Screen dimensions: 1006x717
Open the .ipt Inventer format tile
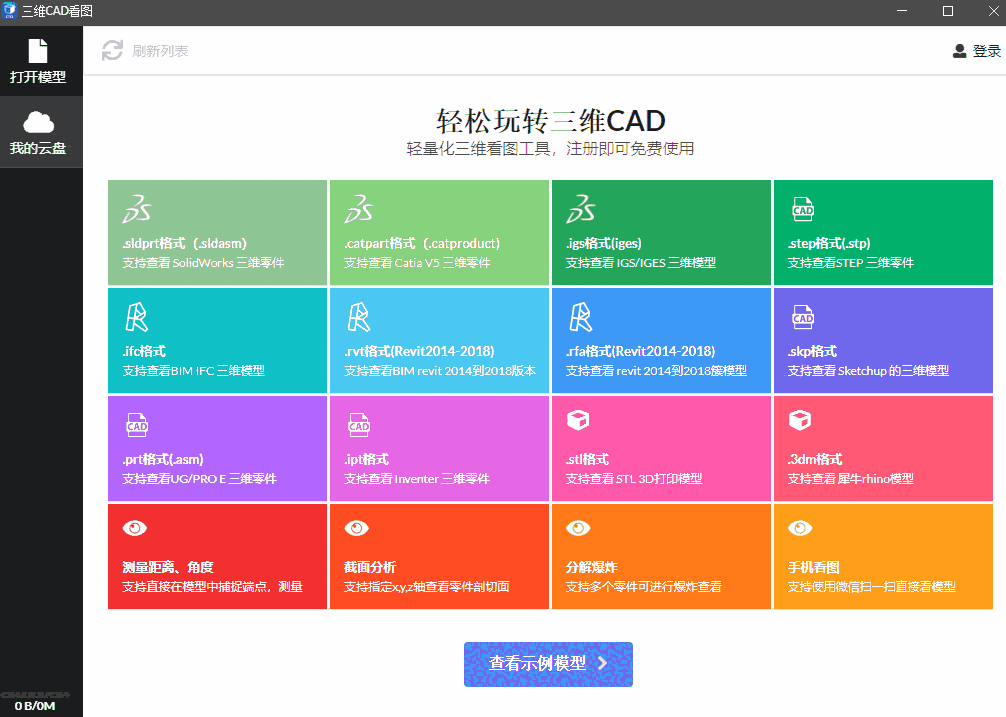click(x=439, y=448)
